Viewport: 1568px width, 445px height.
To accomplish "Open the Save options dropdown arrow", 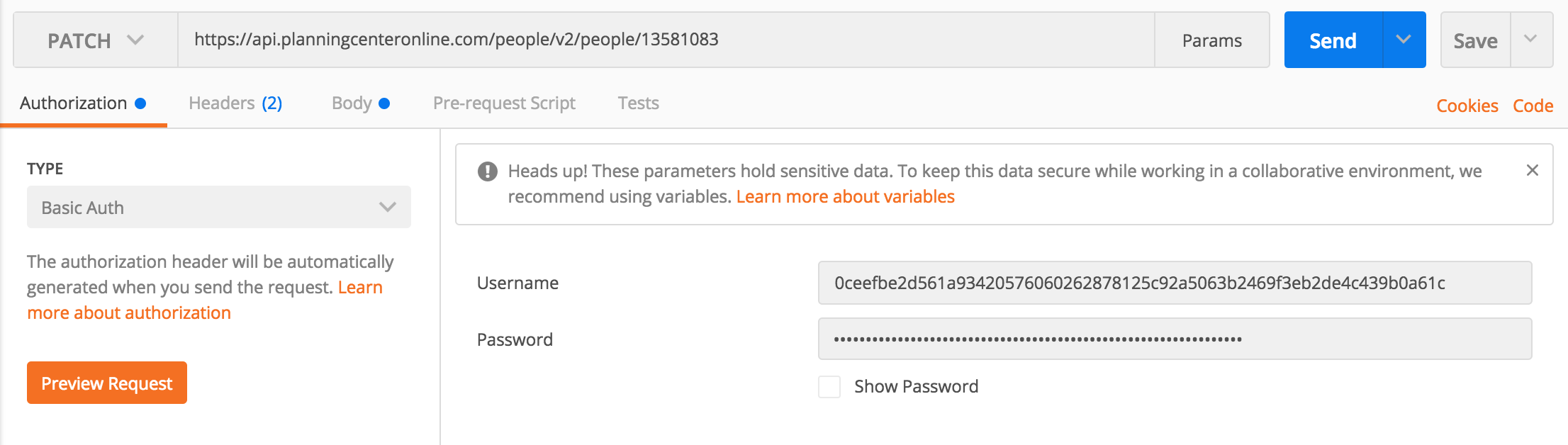I will 1533,40.
